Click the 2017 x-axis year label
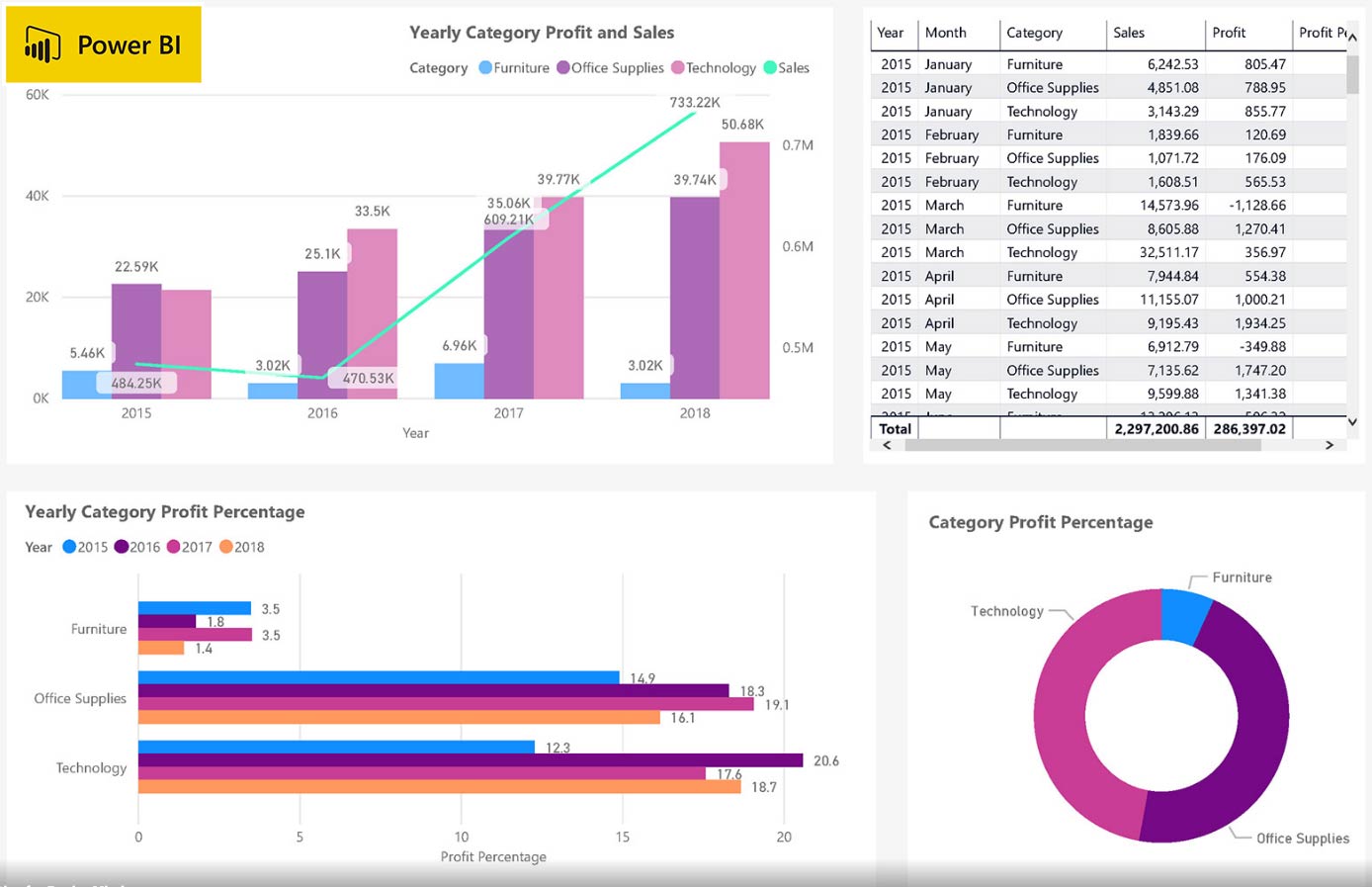 tap(509, 413)
